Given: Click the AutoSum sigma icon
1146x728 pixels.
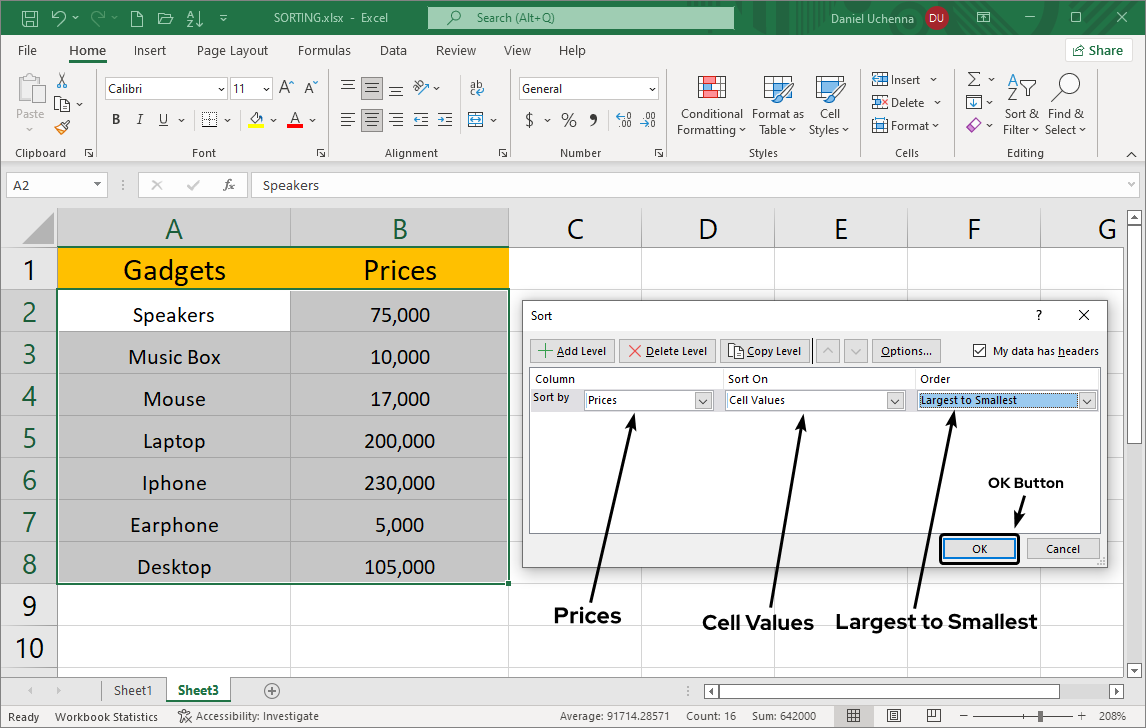Looking at the screenshot, I should 974,79.
